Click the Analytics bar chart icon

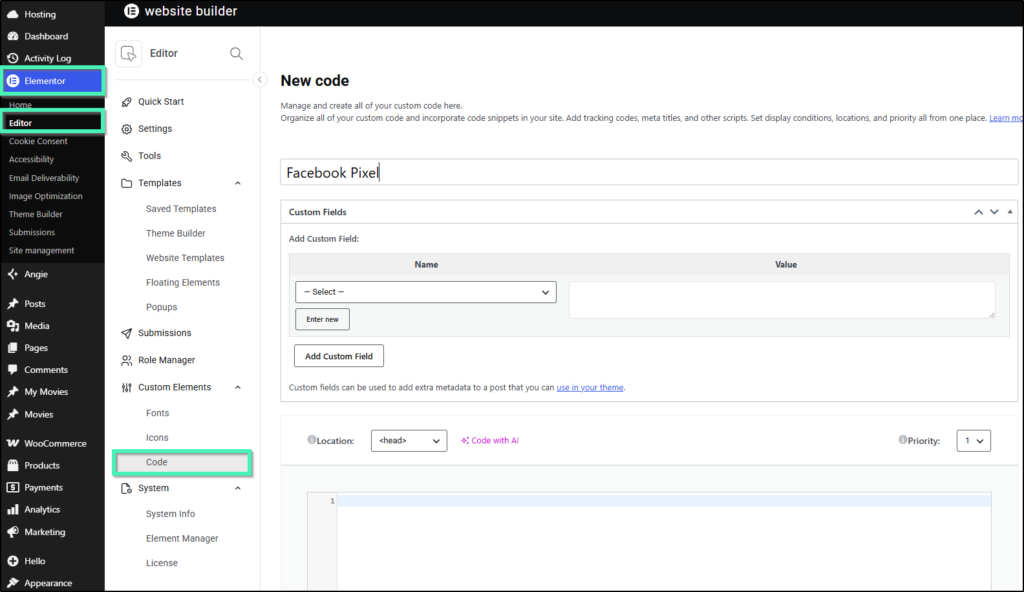12,509
